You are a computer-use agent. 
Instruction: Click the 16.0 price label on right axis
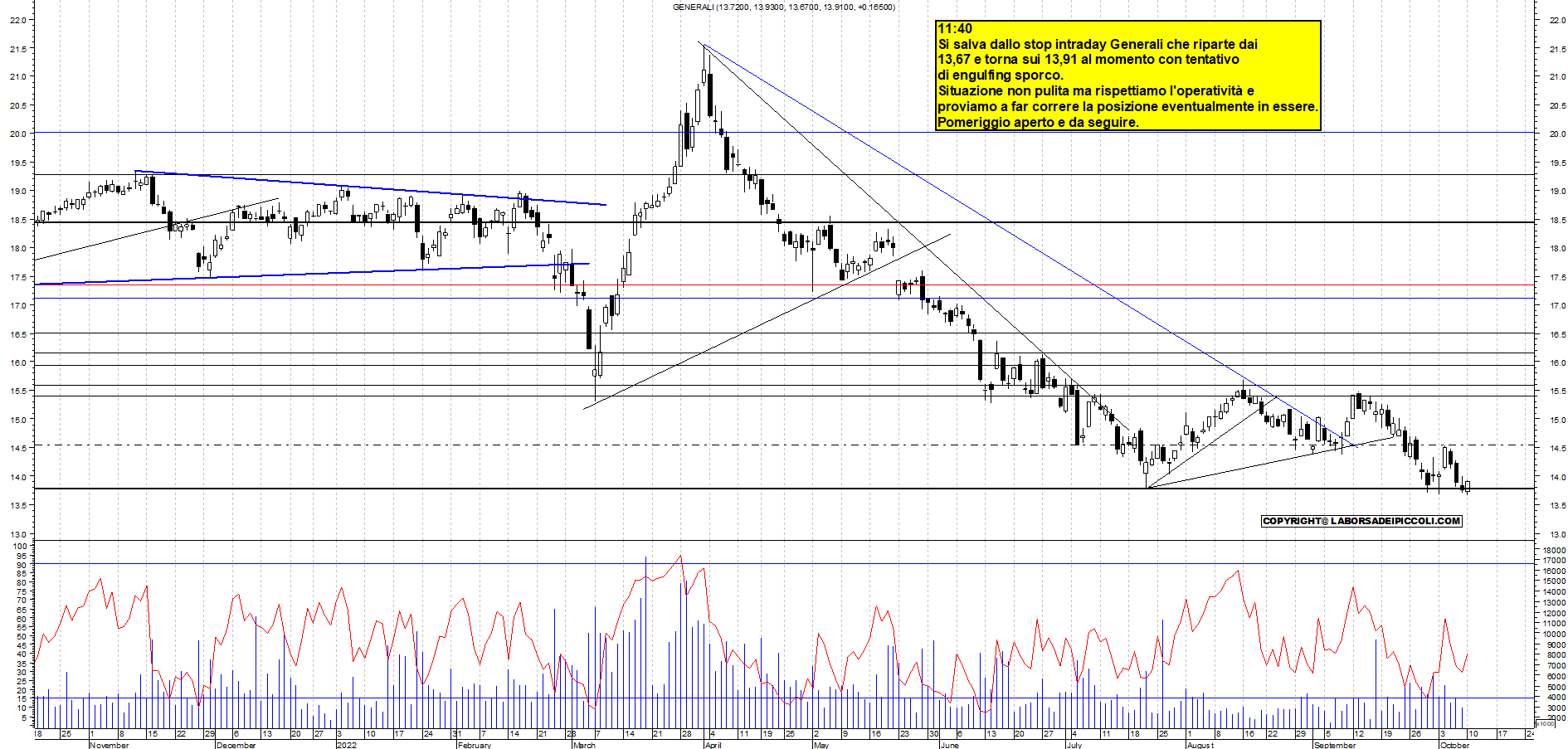[1557, 363]
